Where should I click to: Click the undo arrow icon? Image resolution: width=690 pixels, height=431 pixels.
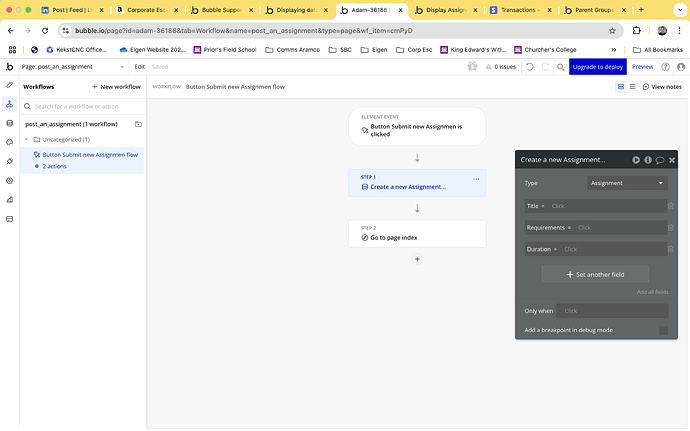pyautogui.click(x=530, y=67)
